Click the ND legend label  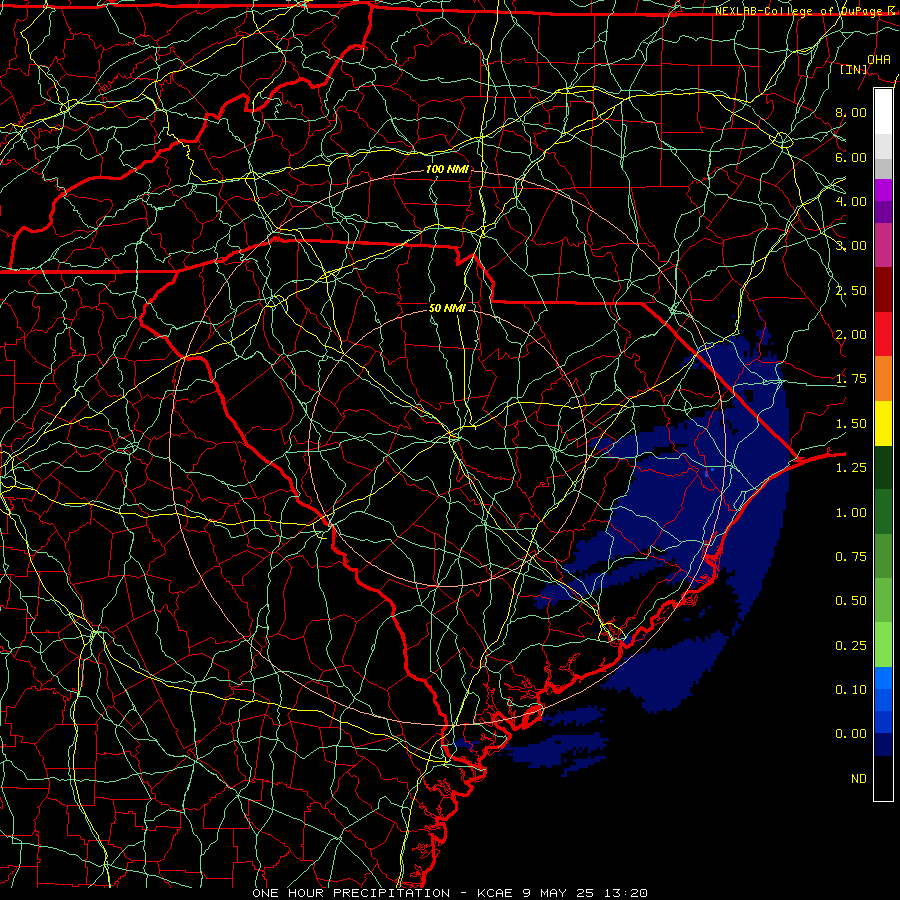click(859, 779)
